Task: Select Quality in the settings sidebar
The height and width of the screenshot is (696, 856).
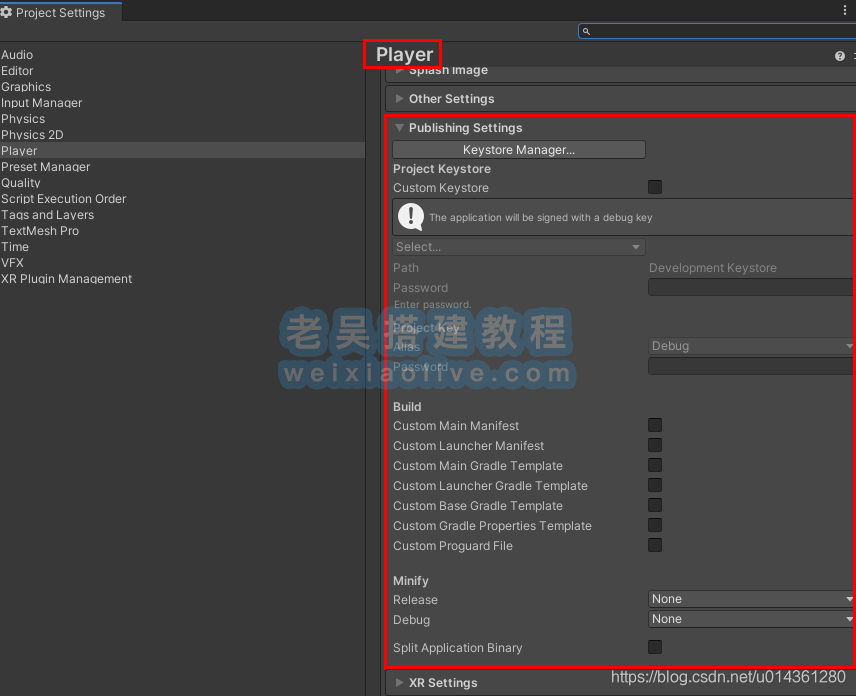Action: click(21, 182)
